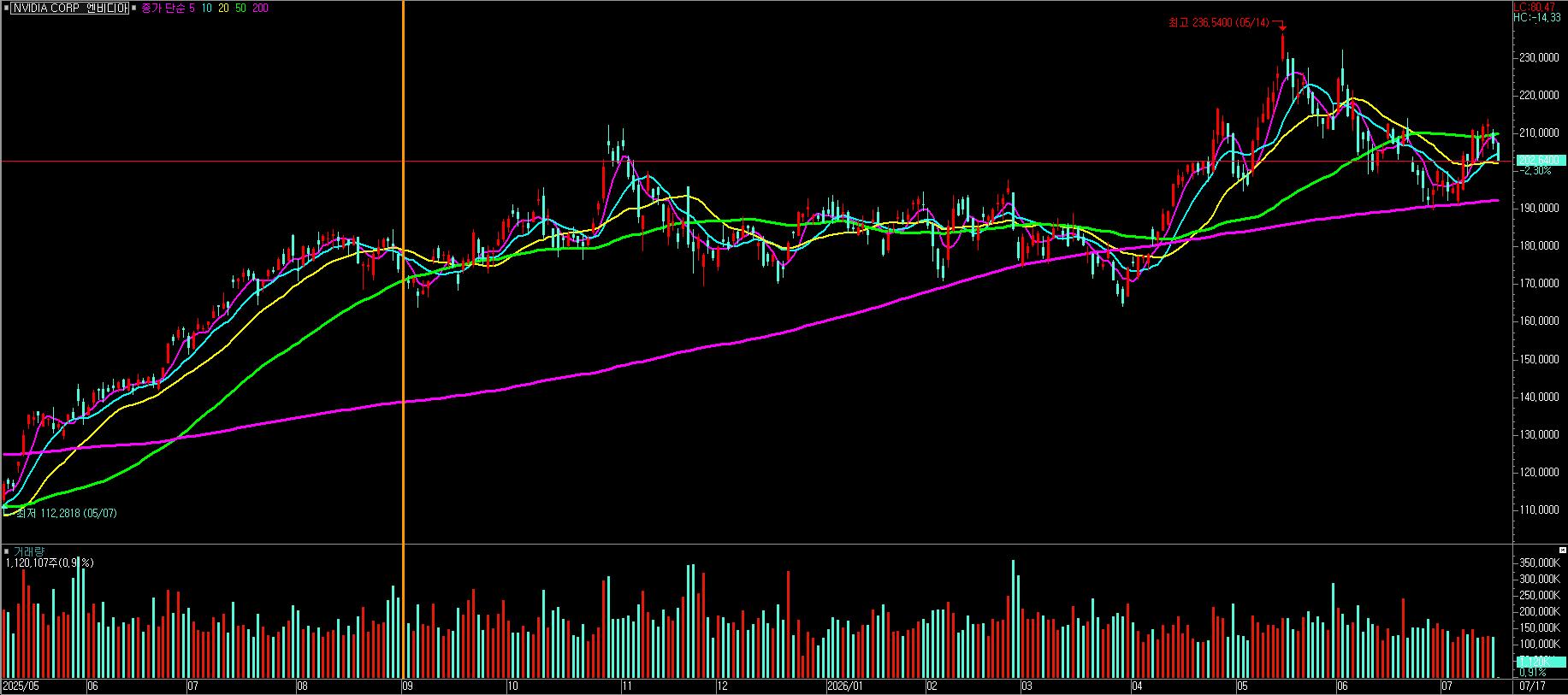
Task: Select the yellow 20-period average label
Action: 223,8
